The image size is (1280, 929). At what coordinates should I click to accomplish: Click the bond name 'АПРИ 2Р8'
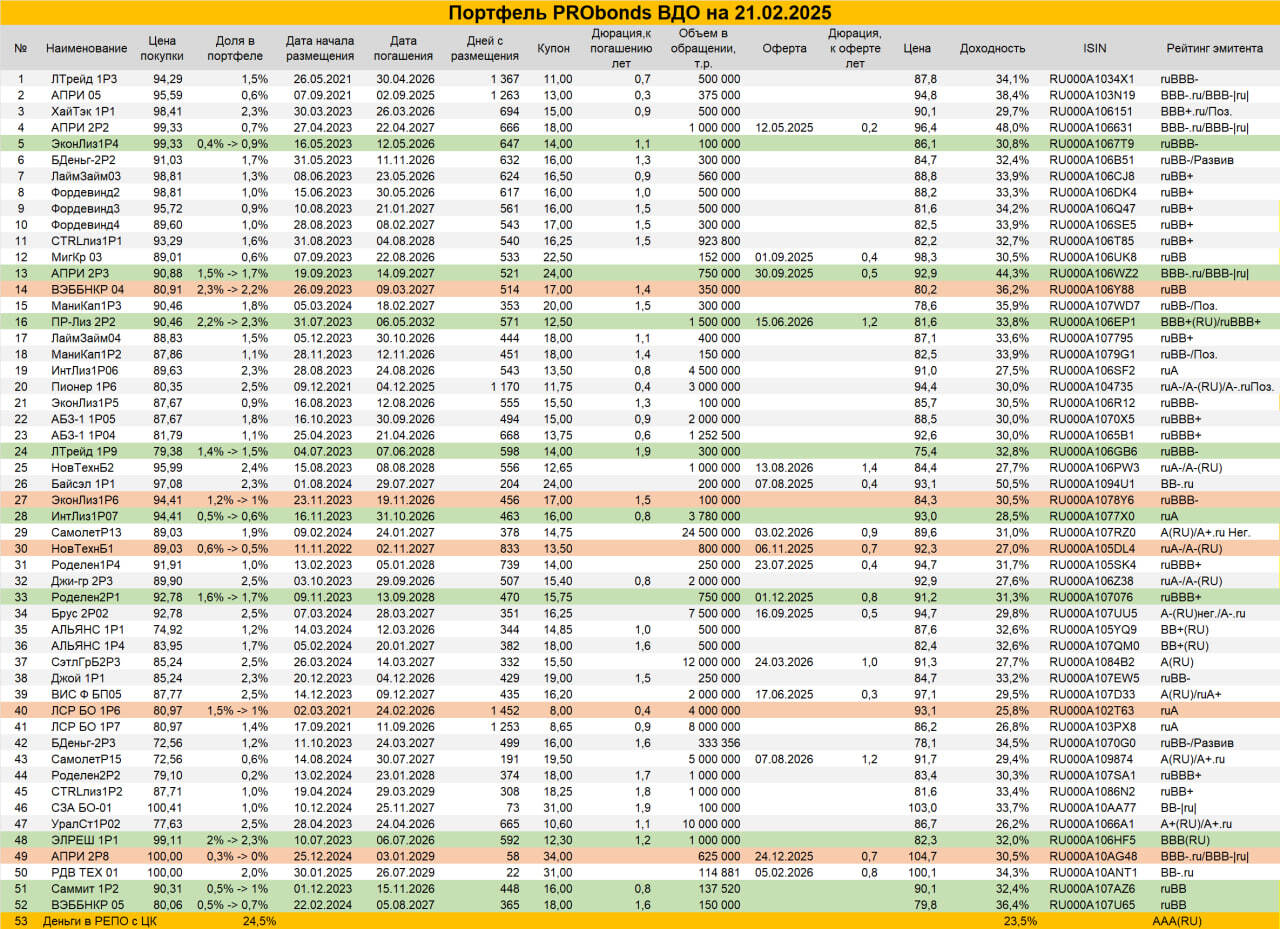click(x=80, y=855)
